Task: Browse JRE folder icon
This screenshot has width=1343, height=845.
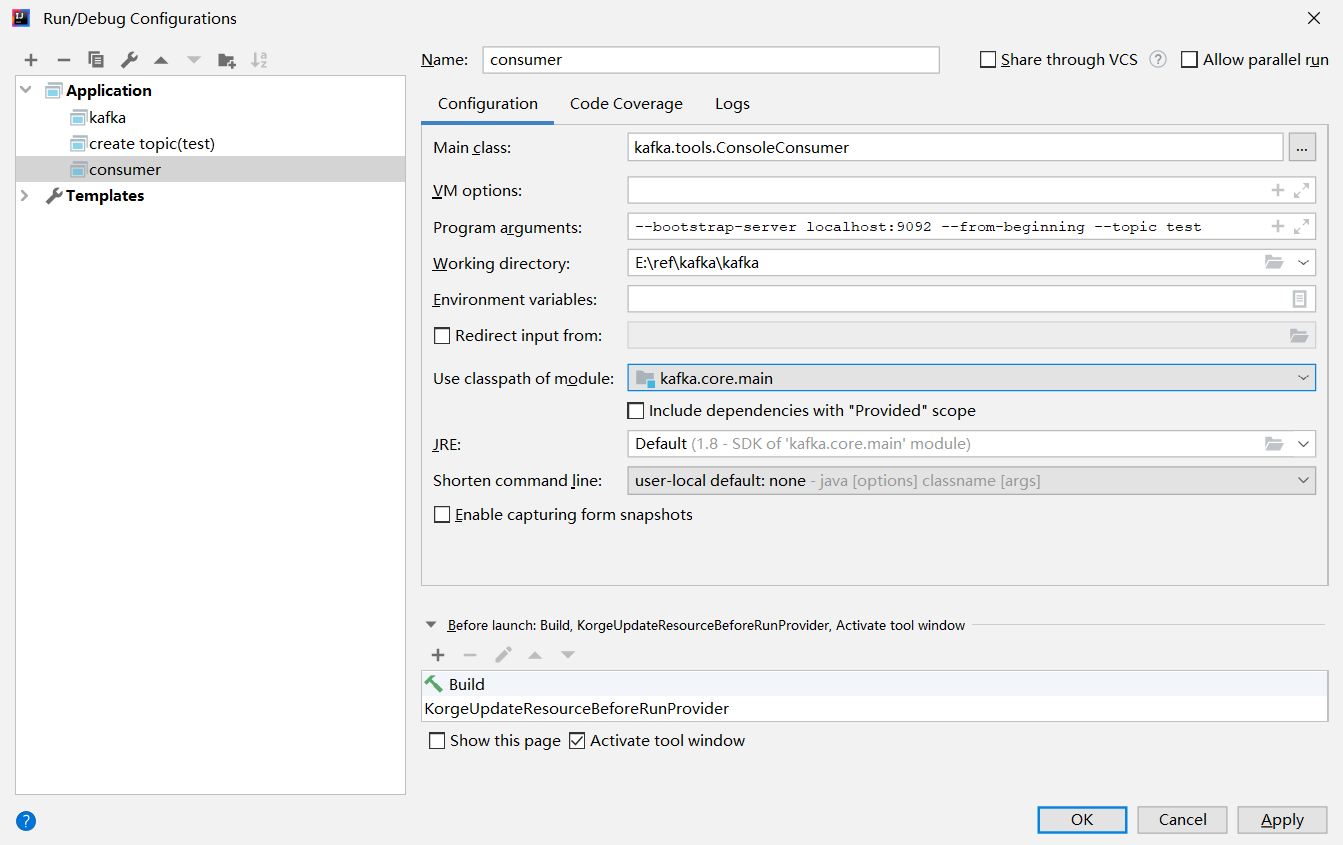Action: tap(1273, 443)
